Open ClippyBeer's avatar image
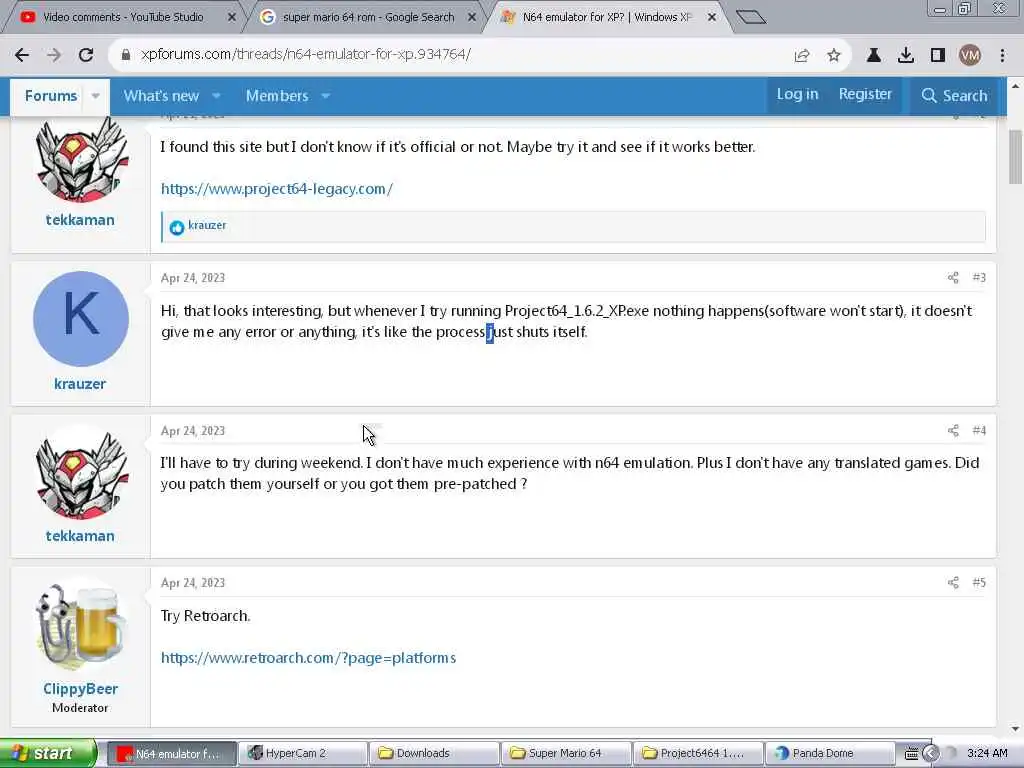This screenshot has width=1024, height=768. tap(80, 626)
